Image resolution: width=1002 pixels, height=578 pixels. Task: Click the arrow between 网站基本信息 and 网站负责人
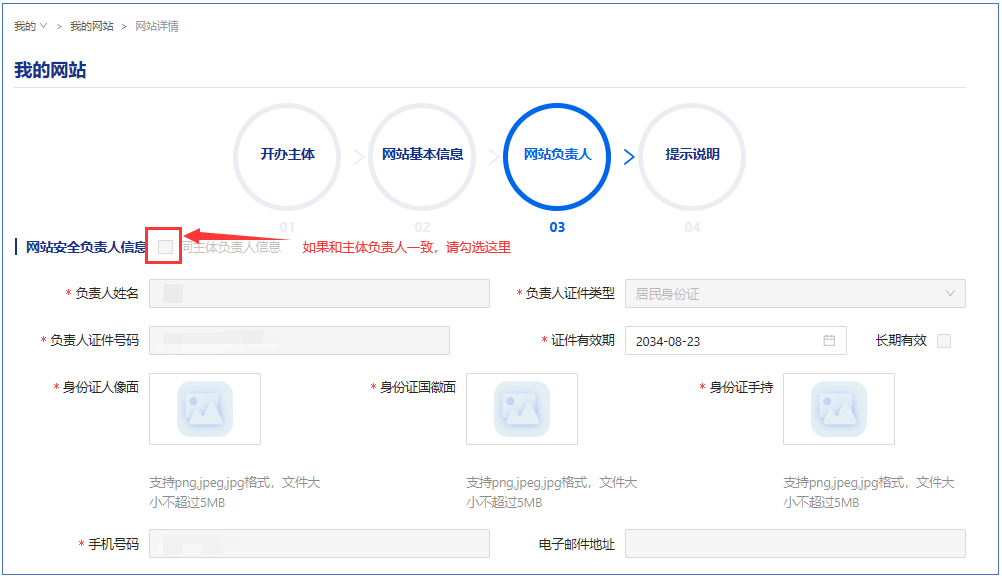pyautogui.click(x=493, y=157)
